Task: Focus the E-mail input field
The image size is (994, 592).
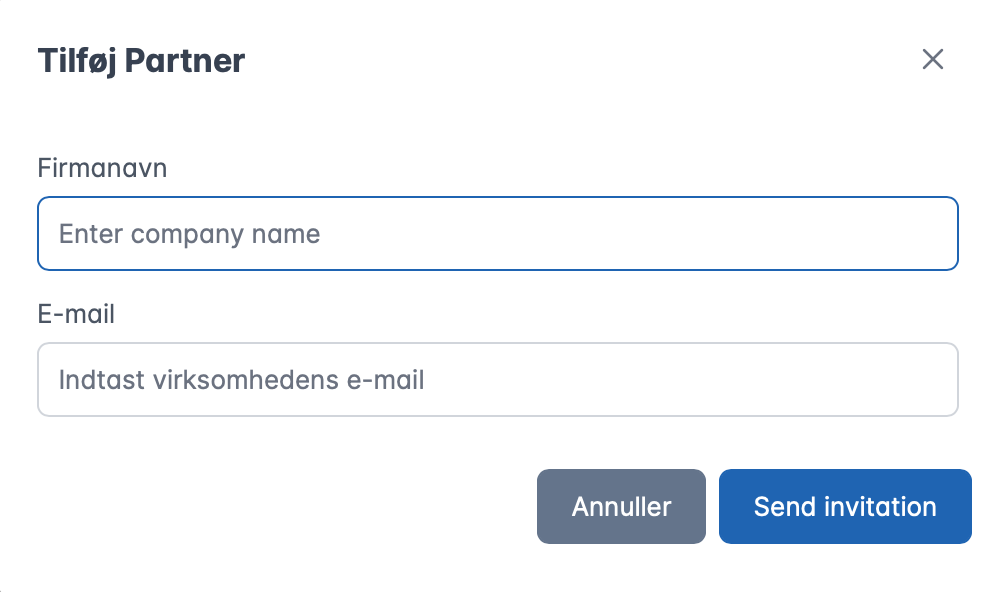Action: 497,380
